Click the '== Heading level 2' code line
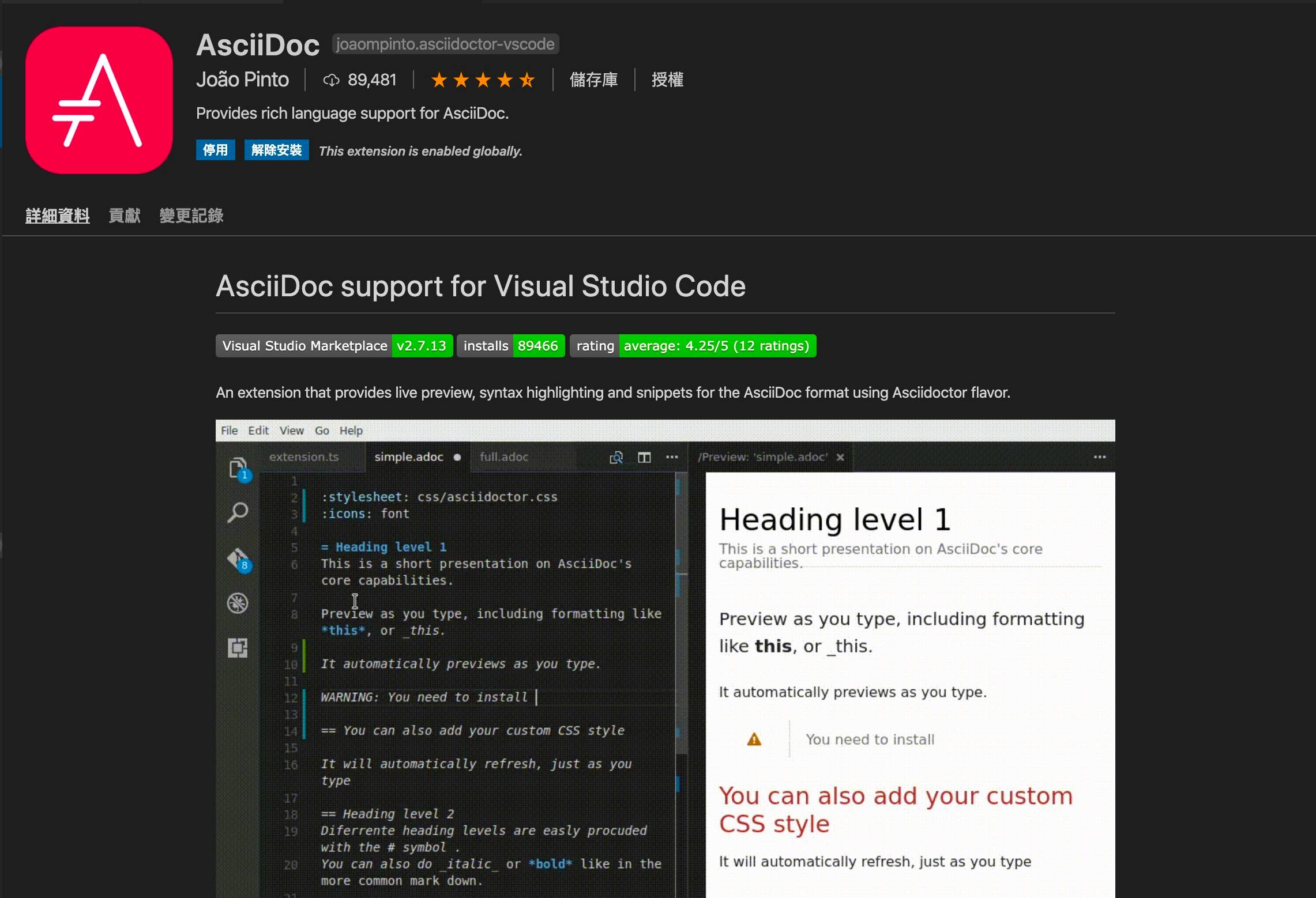Image resolution: width=1316 pixels, height=898 pixels. [388, 814]
